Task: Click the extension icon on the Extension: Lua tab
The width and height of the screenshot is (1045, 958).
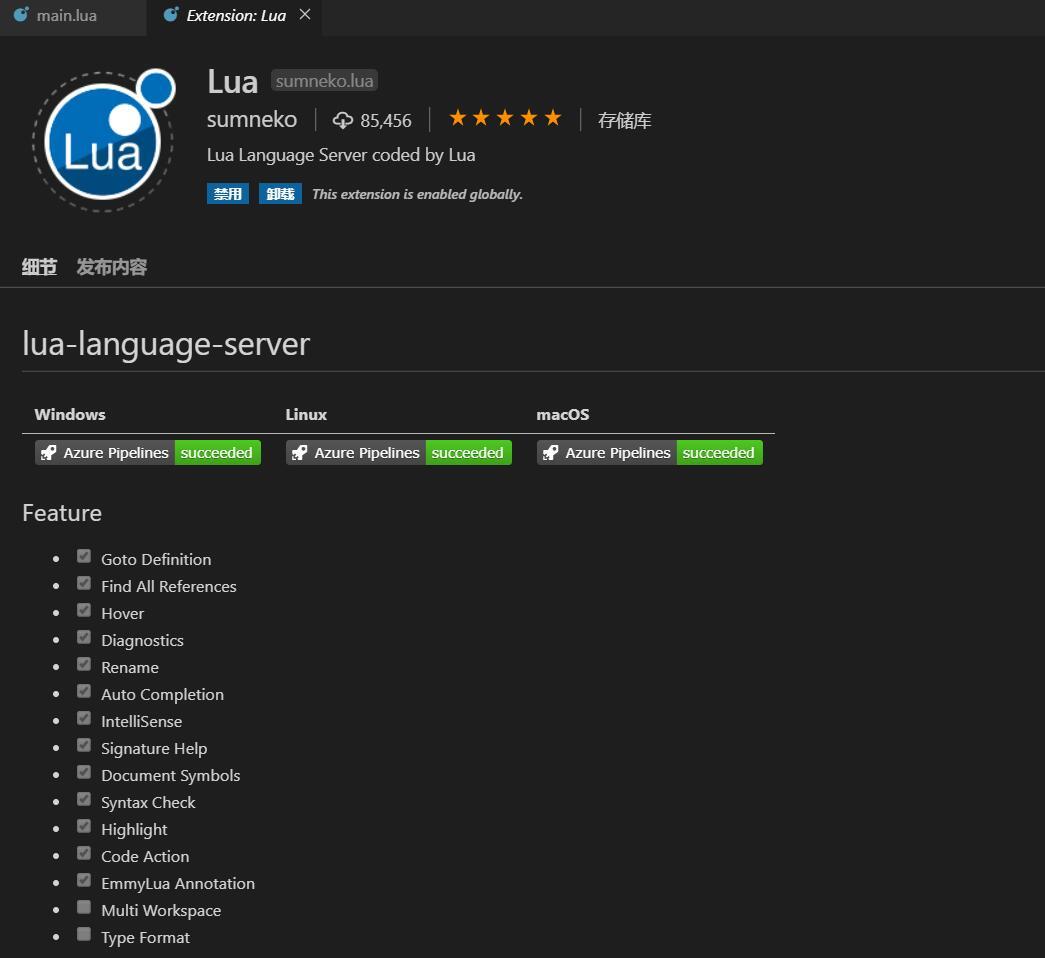Action: coord(168,15)
